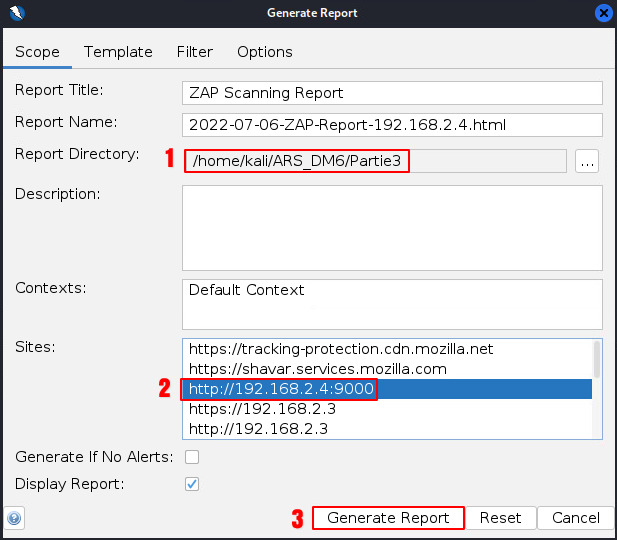Click inside the Description text area
This screenshot has width=617, height=540.
click(x=392, y=228)
